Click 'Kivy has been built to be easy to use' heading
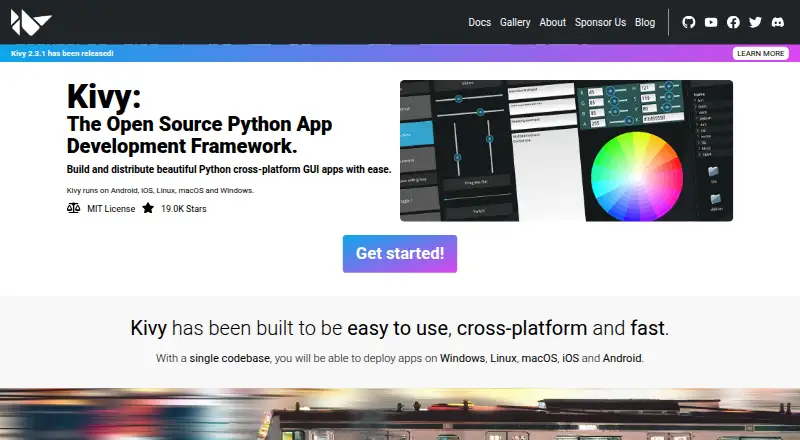Viewport: 800px width, 440px height. (400, 328)
